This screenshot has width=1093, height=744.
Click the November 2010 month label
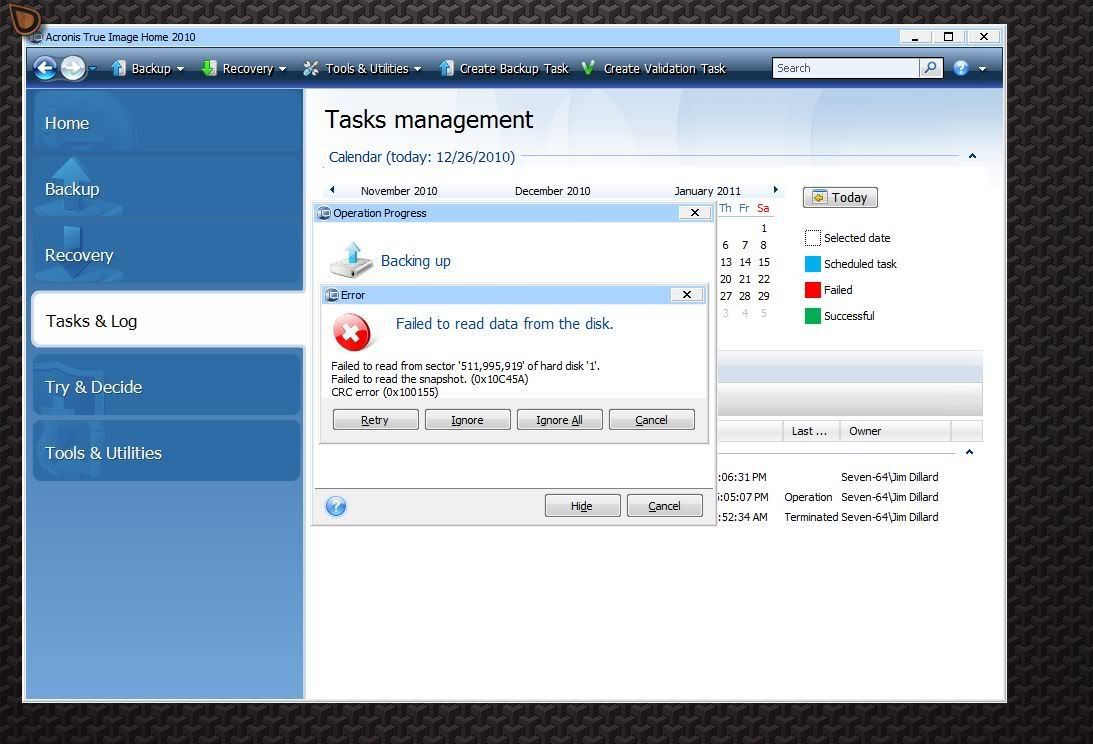399,191
